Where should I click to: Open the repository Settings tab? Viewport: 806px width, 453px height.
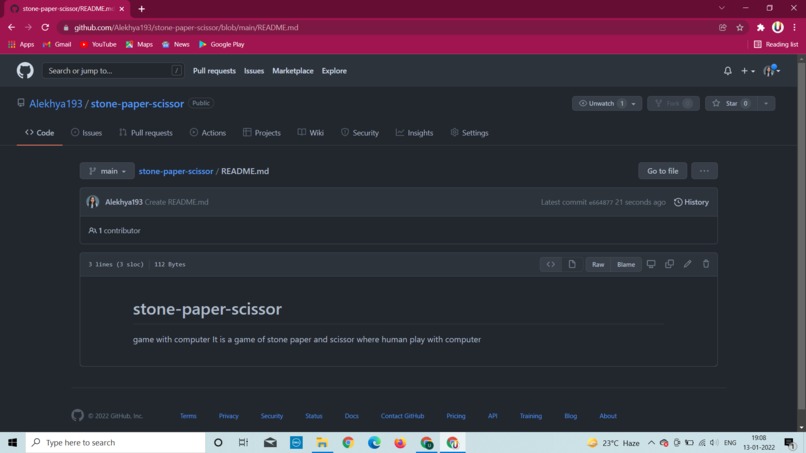pyautogui.click(x=469, y=133)
